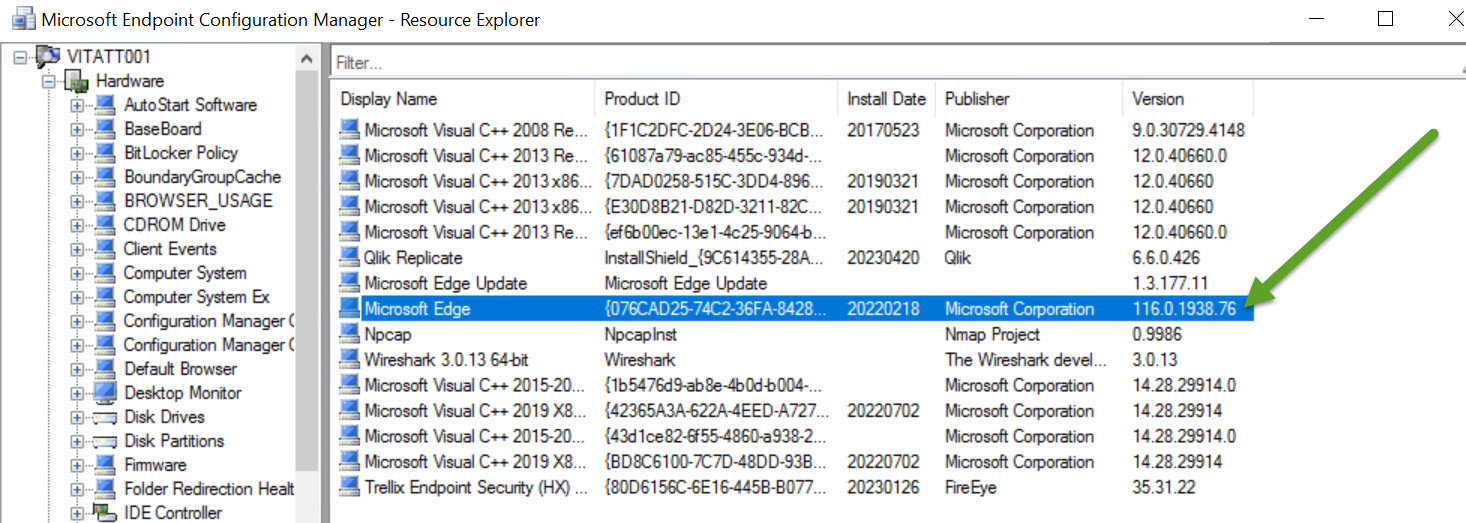Collapse the VITATT001 root node

20,57
